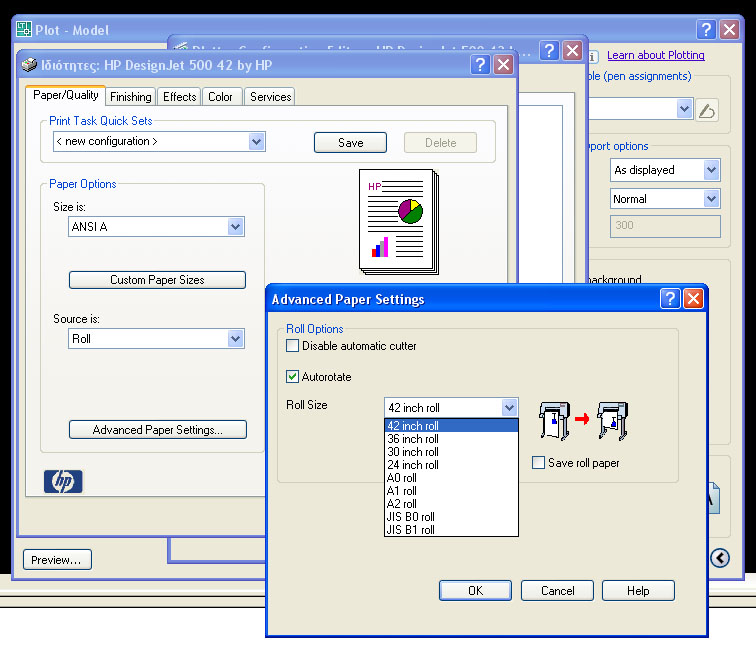Click the help icon in Plot - Model title bar
Image resolution: width=756 pixels, height=652 pixels.
[x=706, y=30]
